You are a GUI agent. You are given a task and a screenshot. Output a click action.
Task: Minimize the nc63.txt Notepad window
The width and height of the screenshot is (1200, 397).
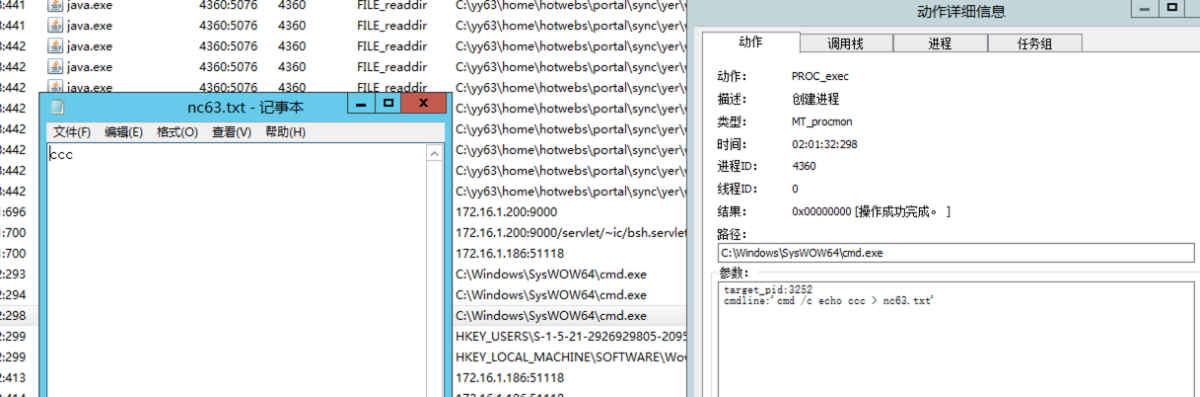coord(361,103)
